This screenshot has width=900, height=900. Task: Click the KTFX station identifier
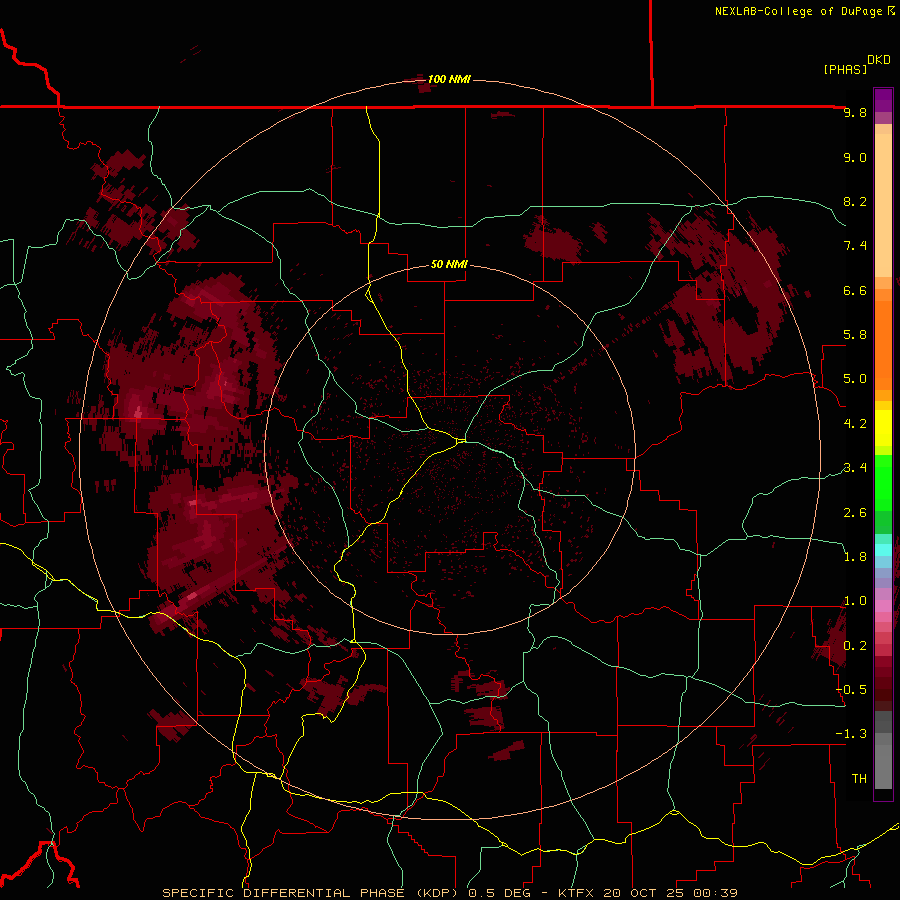click(x=577, y=893)
